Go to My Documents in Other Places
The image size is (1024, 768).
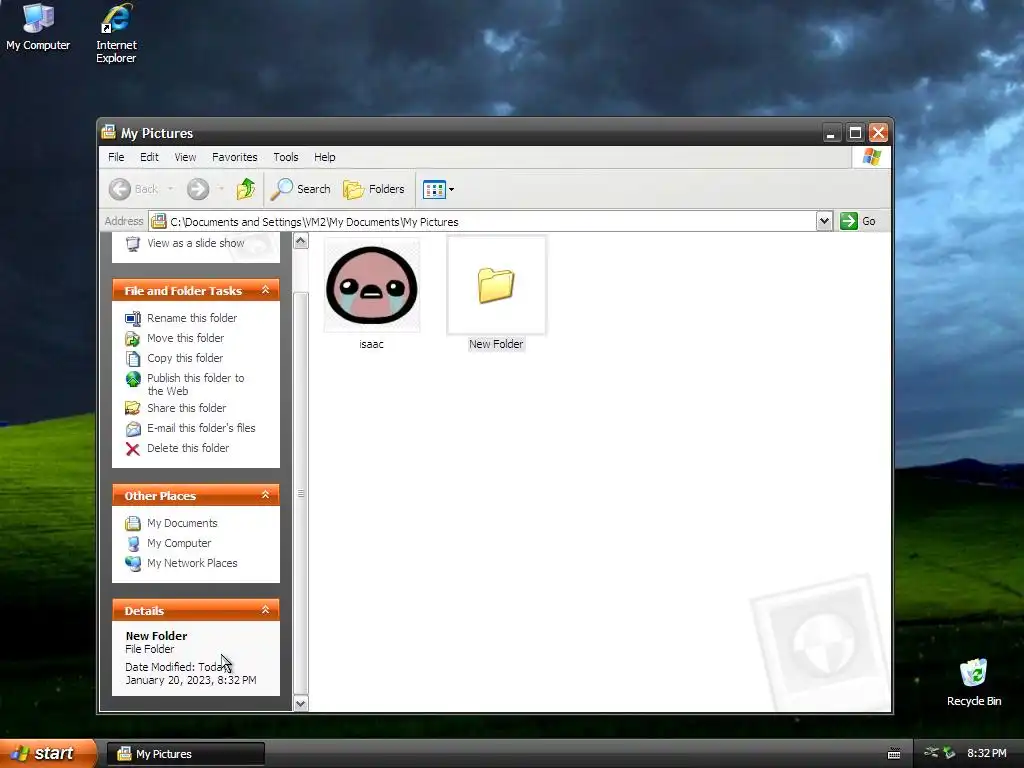[x=182, y=523]
